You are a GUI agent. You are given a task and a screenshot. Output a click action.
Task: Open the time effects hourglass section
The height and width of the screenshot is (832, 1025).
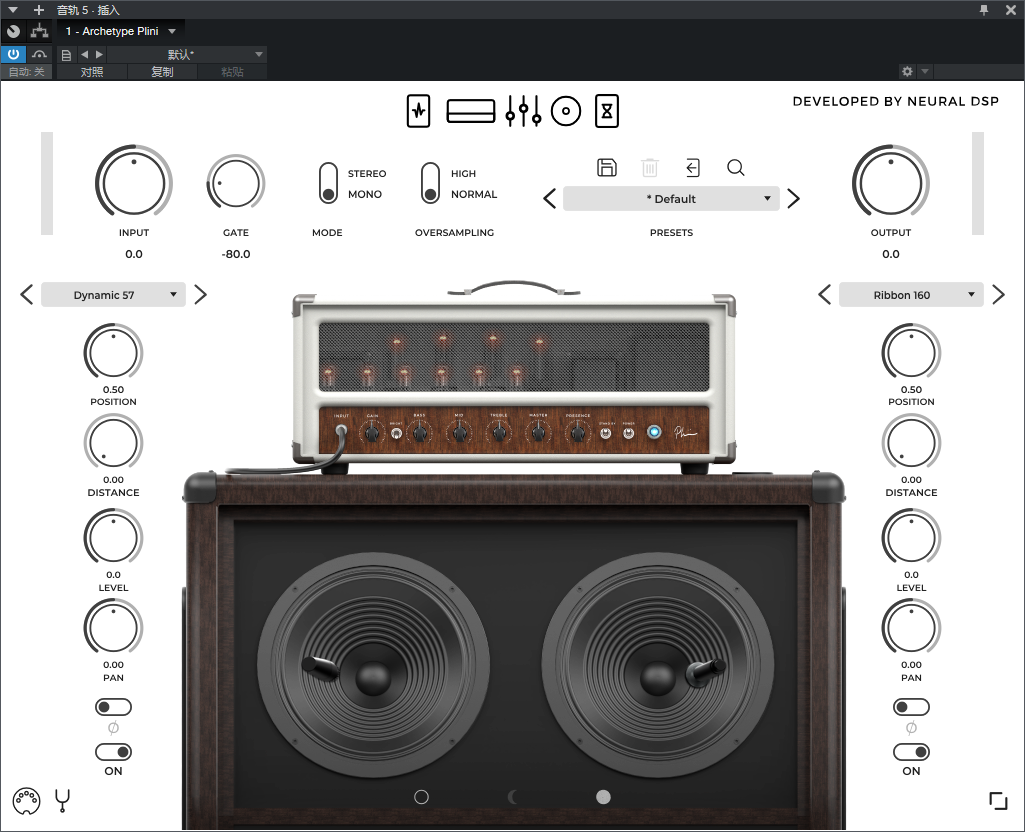pos(607,111)
